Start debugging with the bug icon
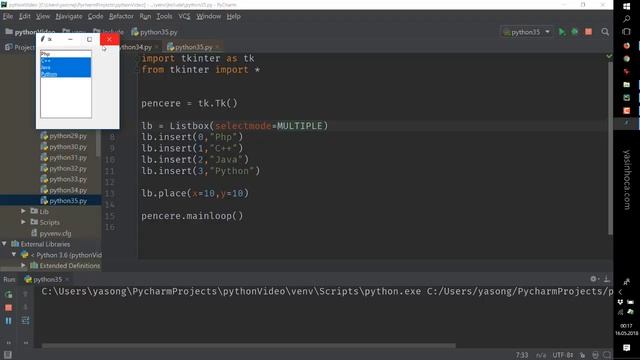The image size is (640, 360). tap(575, 32)
